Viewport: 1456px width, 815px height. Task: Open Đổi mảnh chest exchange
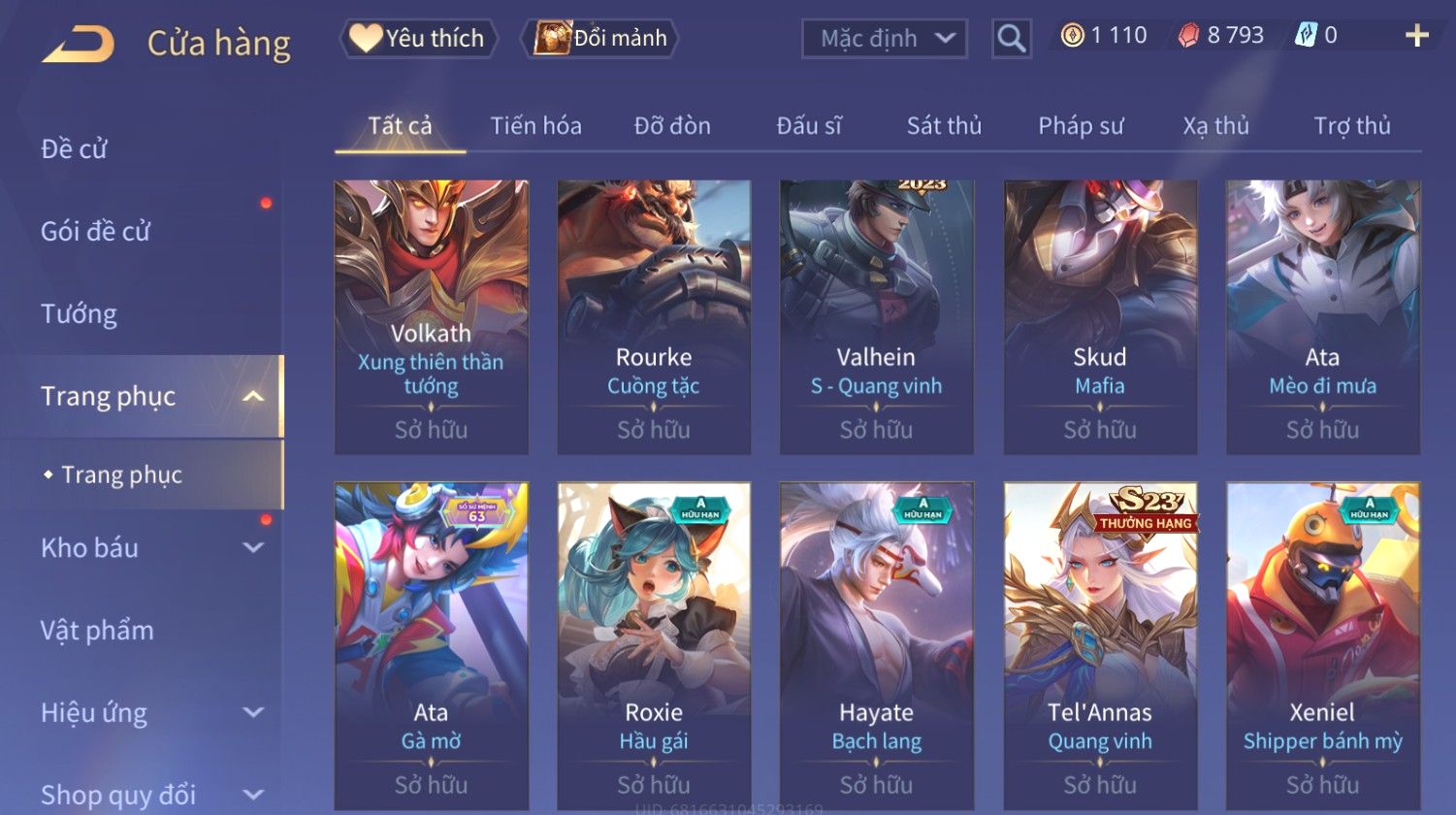click(x=599, y=38)
